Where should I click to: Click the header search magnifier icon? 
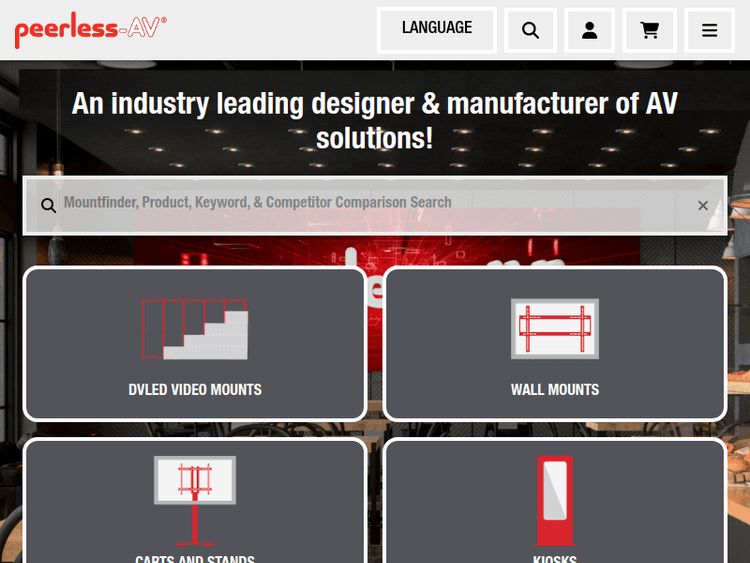point(530,30)
